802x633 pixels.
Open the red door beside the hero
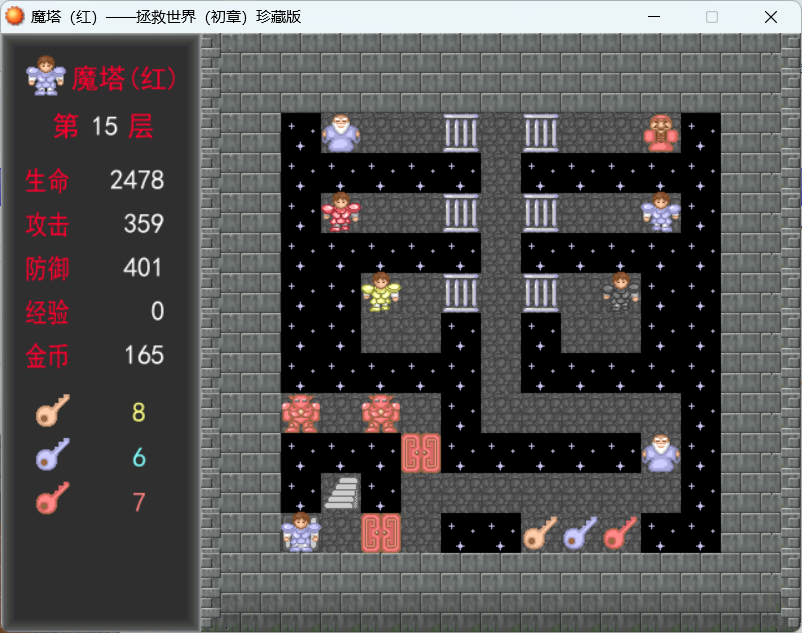coord(381,533)
